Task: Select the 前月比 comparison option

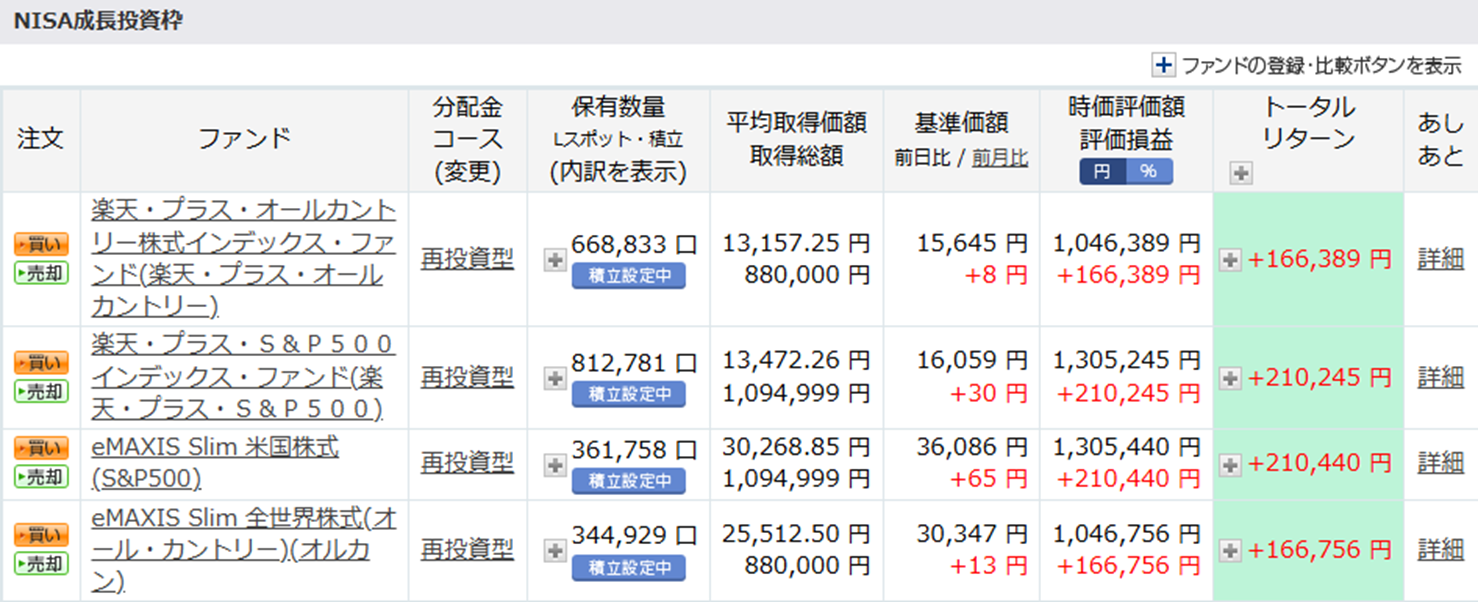Action: (x=999, y=158)
